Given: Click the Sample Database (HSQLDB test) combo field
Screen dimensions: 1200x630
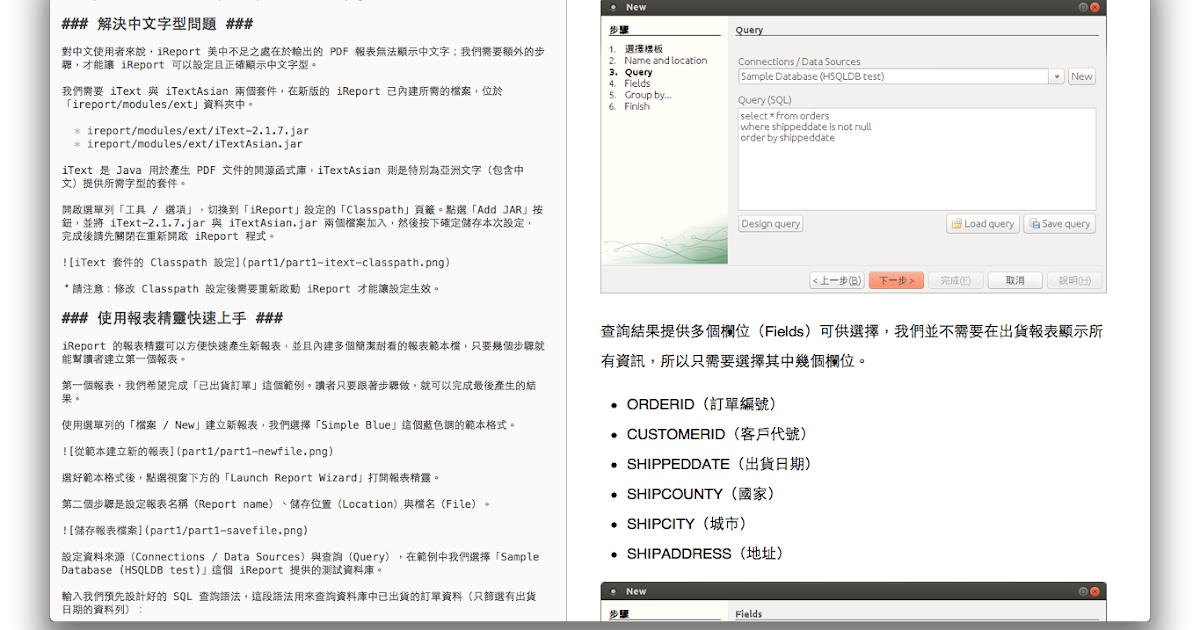Looking at the screenshot, I should (894, 76).
